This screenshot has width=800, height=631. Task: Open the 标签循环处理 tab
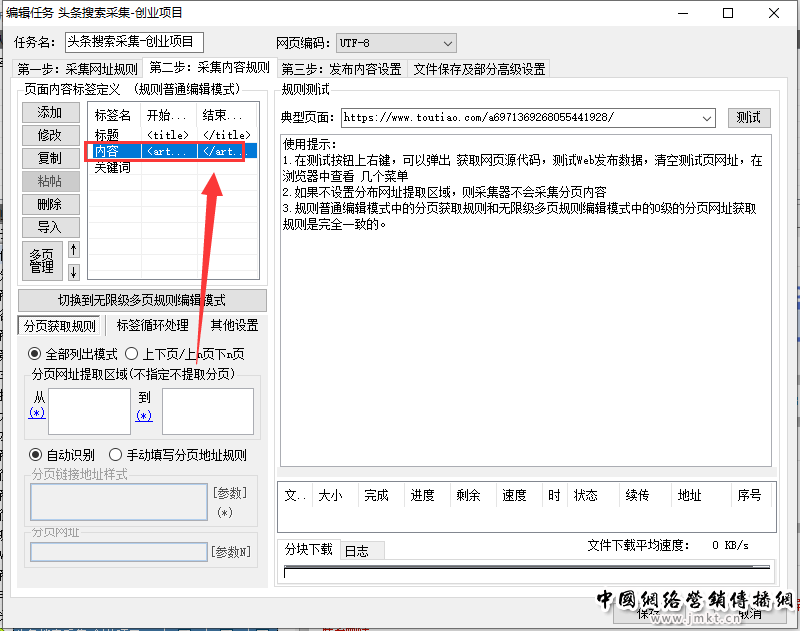(x=152, y=326)
